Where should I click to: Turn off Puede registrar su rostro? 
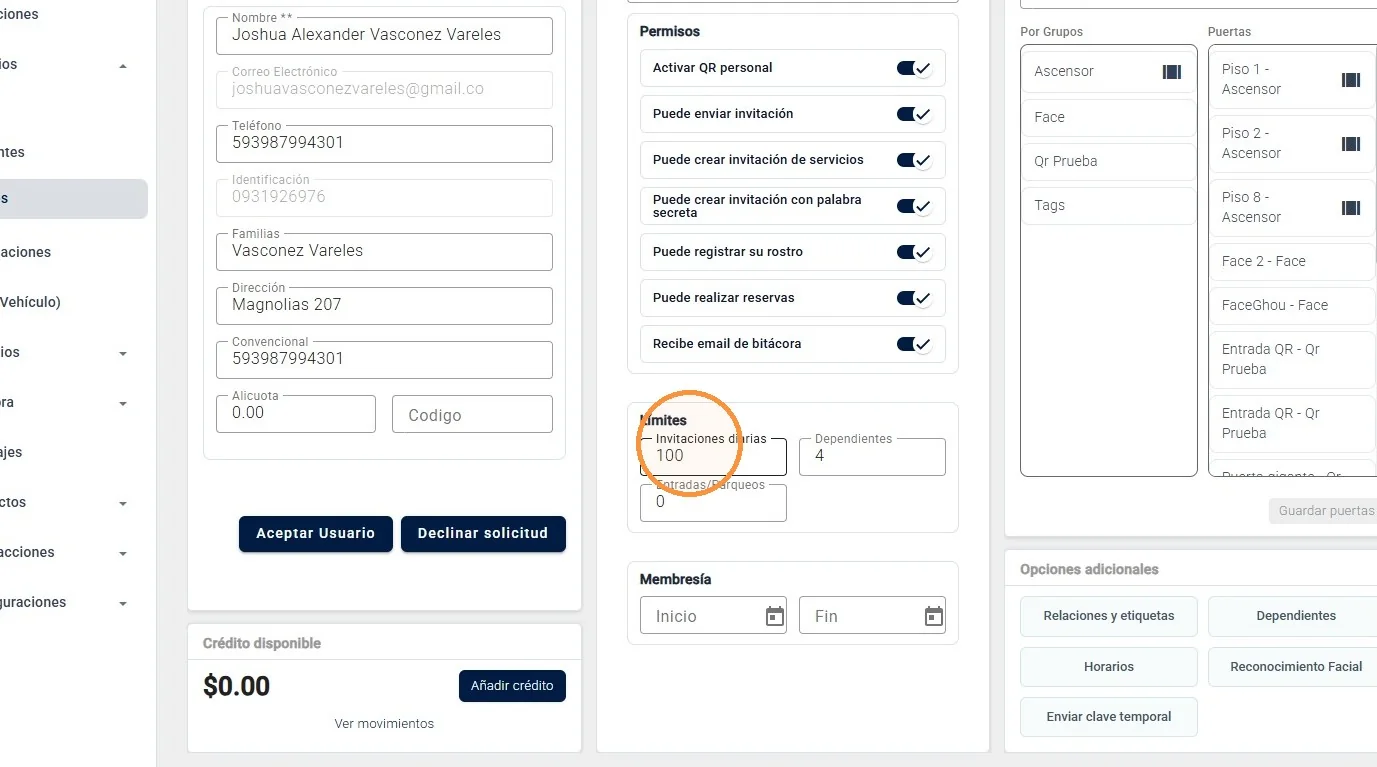tap(914, 252)
